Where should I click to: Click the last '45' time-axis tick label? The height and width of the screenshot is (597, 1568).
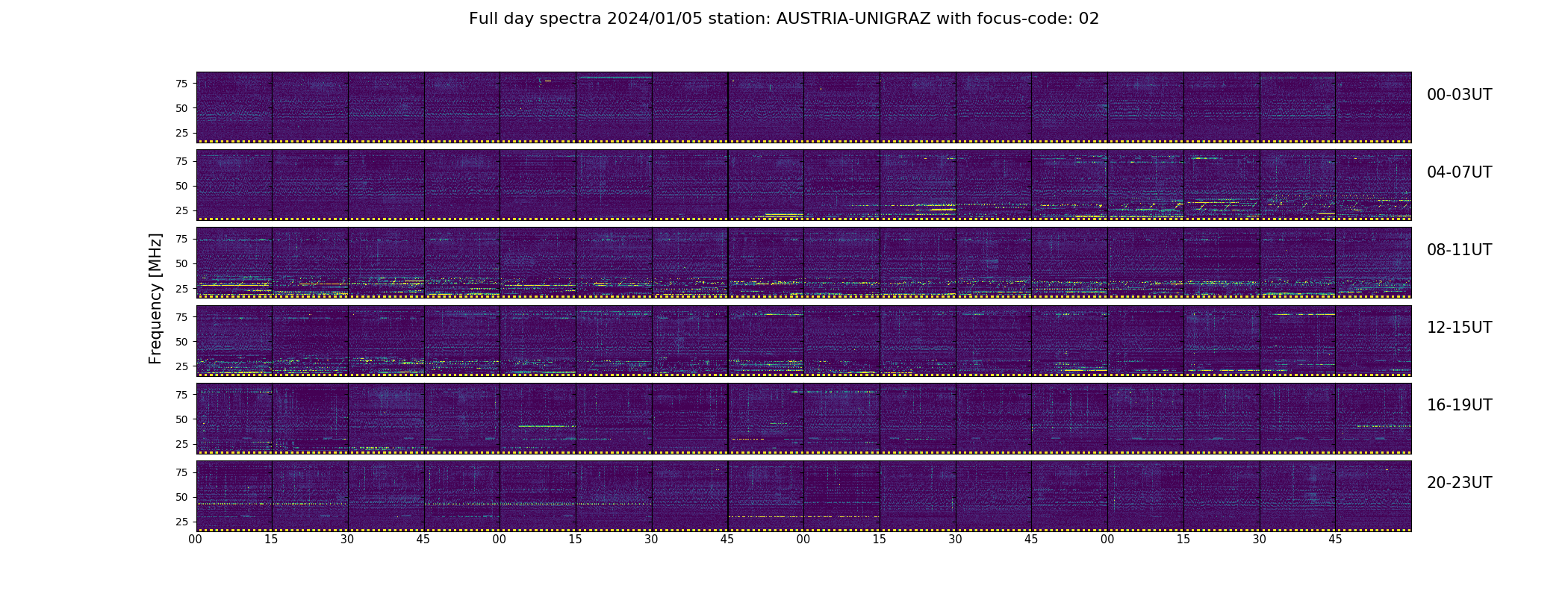1335,540
